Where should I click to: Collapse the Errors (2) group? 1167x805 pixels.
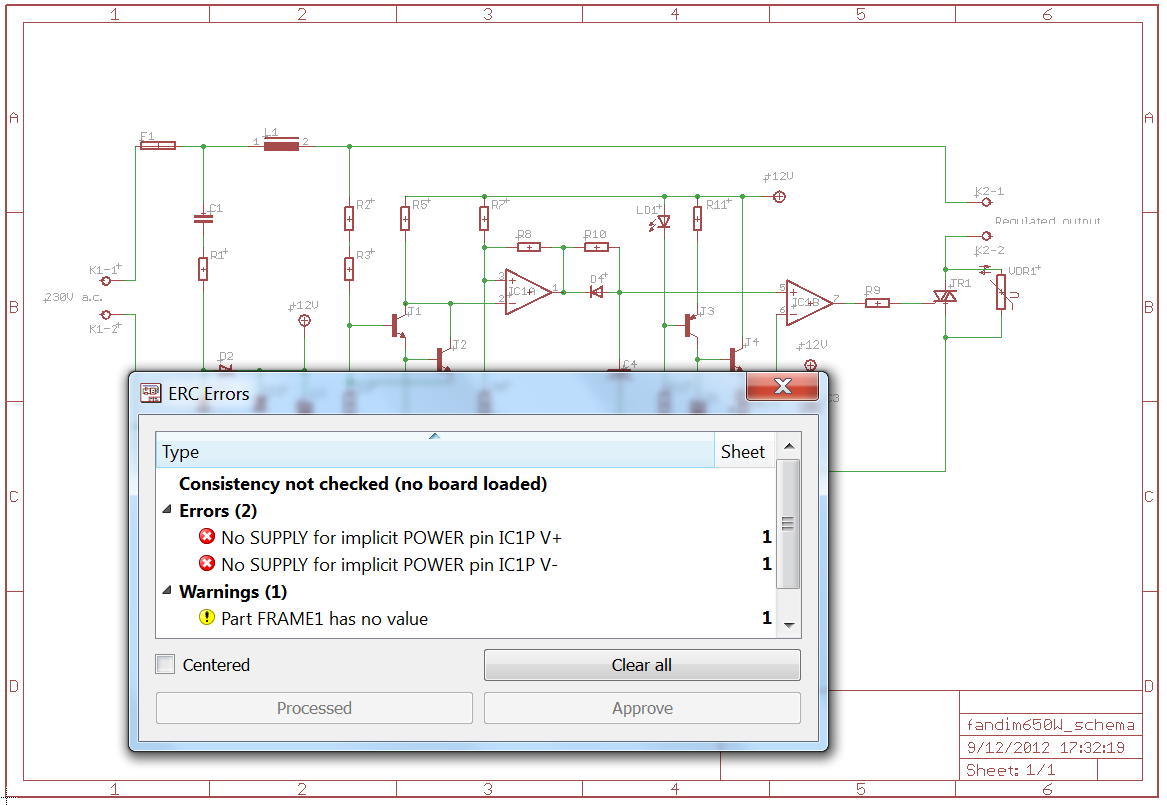click(166, 511)
